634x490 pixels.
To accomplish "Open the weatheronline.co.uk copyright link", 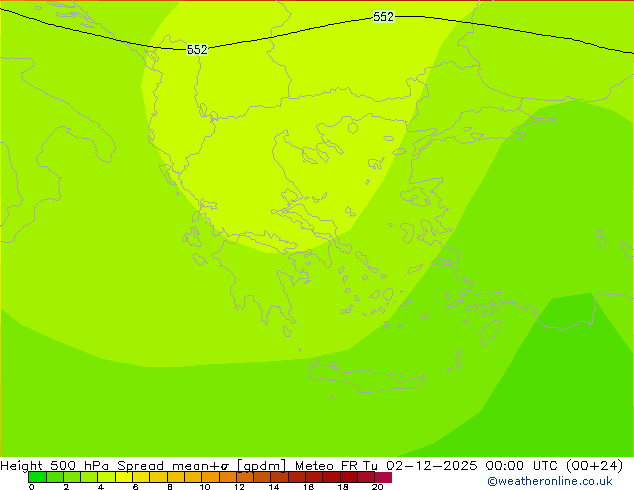I will 550,481.
